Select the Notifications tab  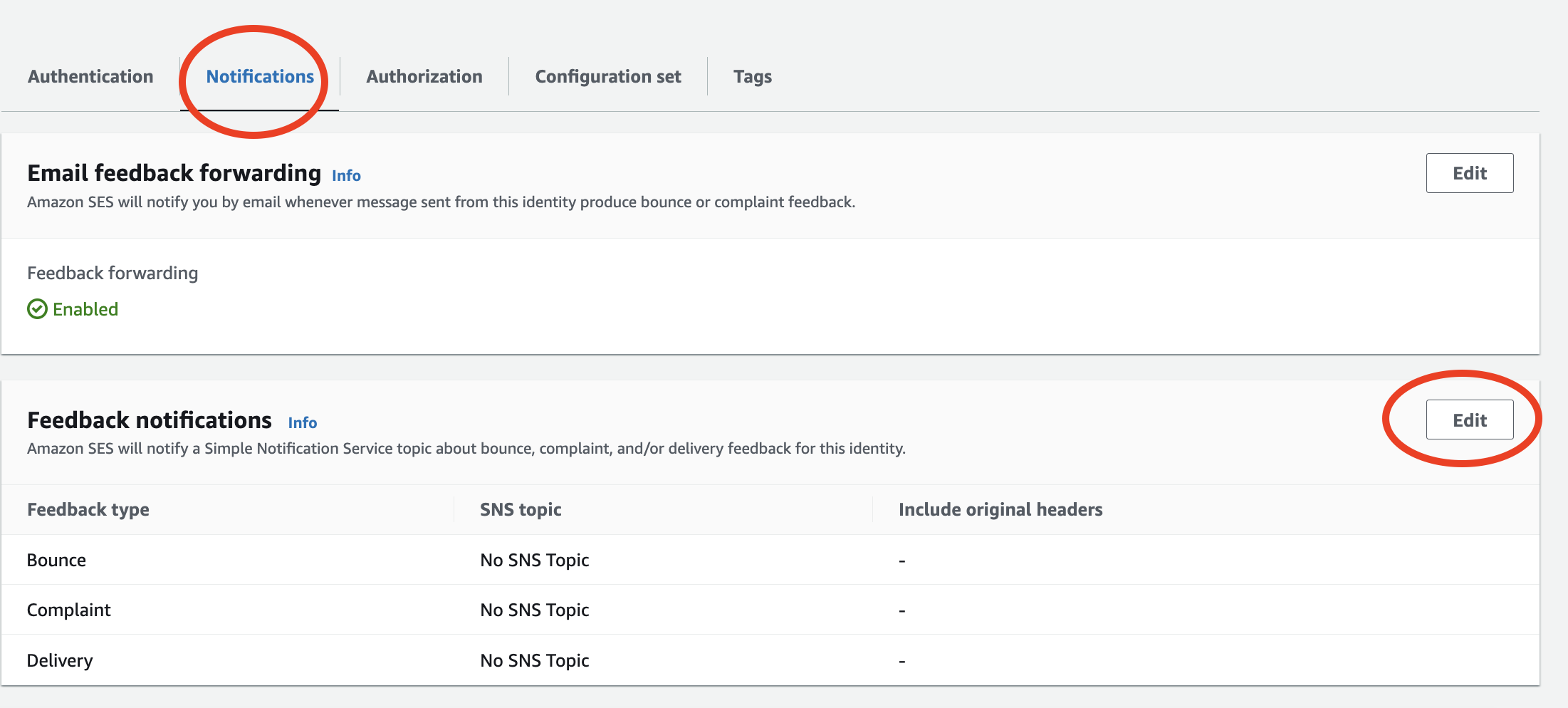260,76
